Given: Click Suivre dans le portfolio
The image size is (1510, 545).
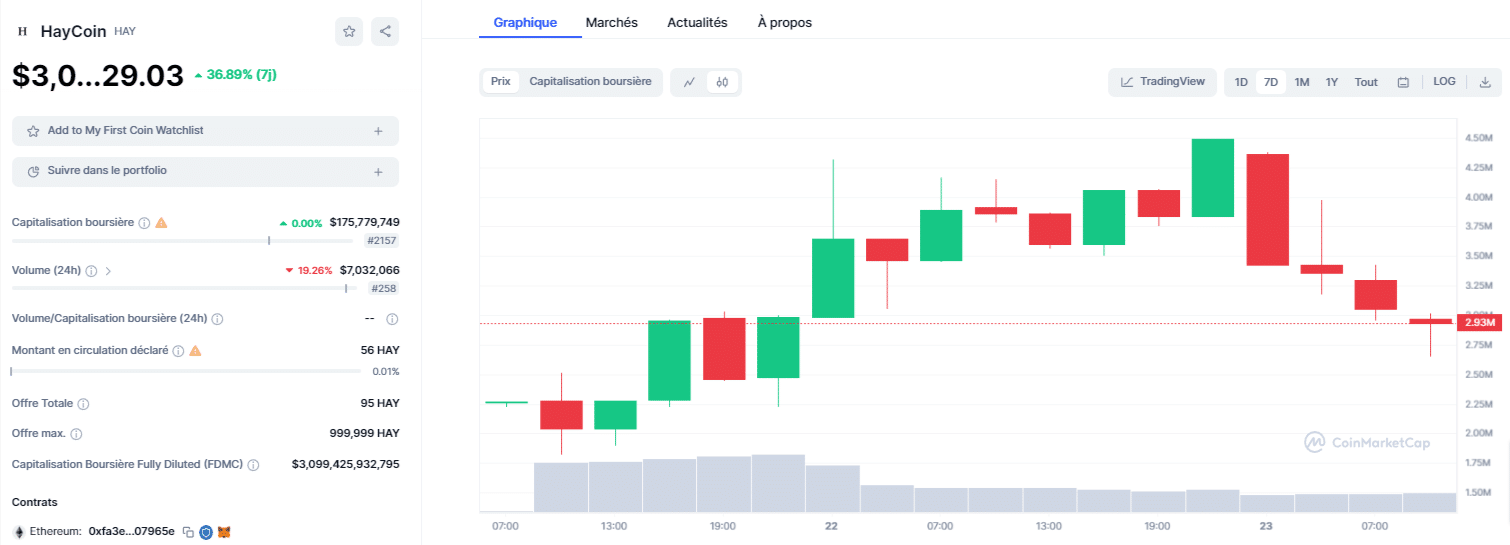Looking at the screenshot, I should pos(205,172).
